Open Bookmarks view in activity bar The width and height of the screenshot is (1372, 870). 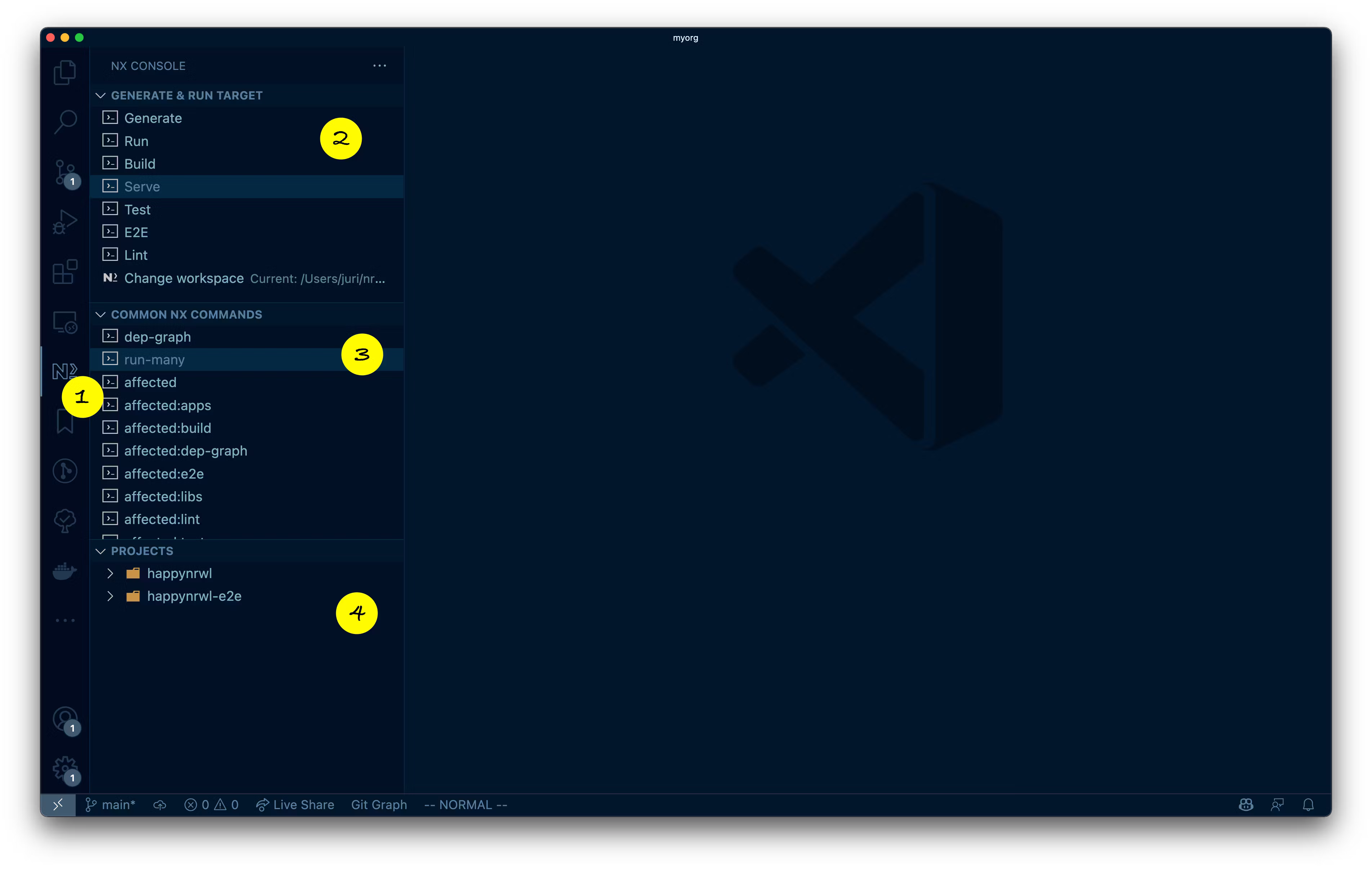coord(65,421)
